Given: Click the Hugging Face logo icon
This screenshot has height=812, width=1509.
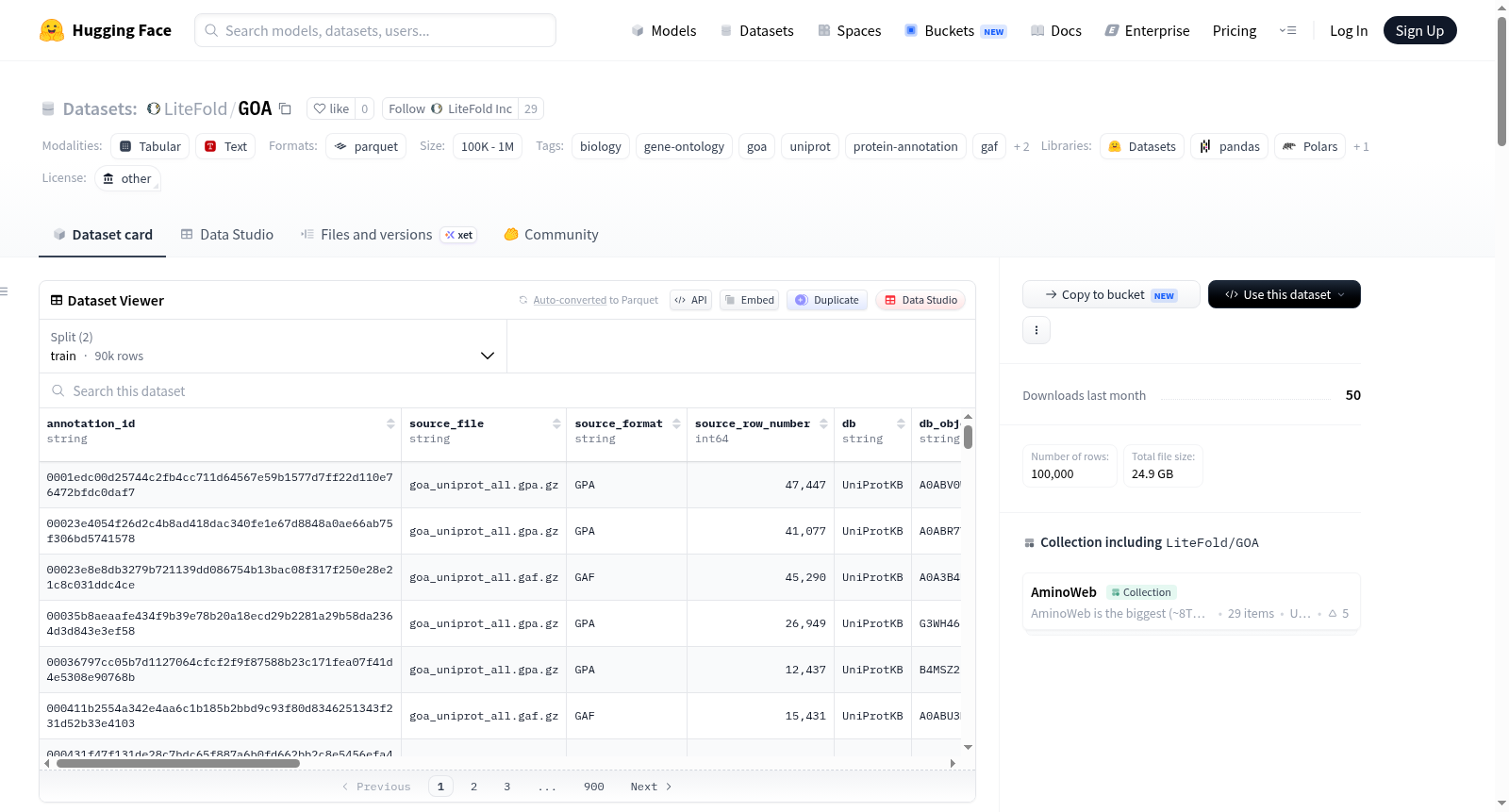Looking at the screenshot, I should coord(52,30).
